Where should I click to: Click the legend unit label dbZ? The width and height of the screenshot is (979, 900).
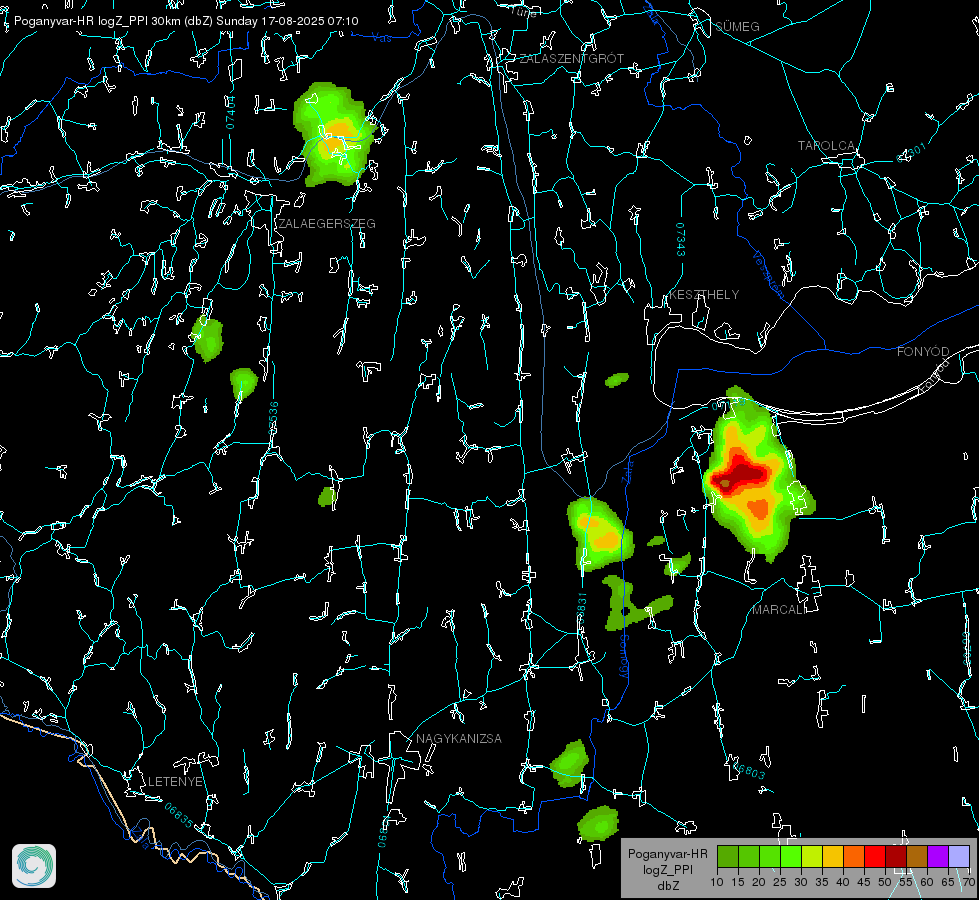667,886
